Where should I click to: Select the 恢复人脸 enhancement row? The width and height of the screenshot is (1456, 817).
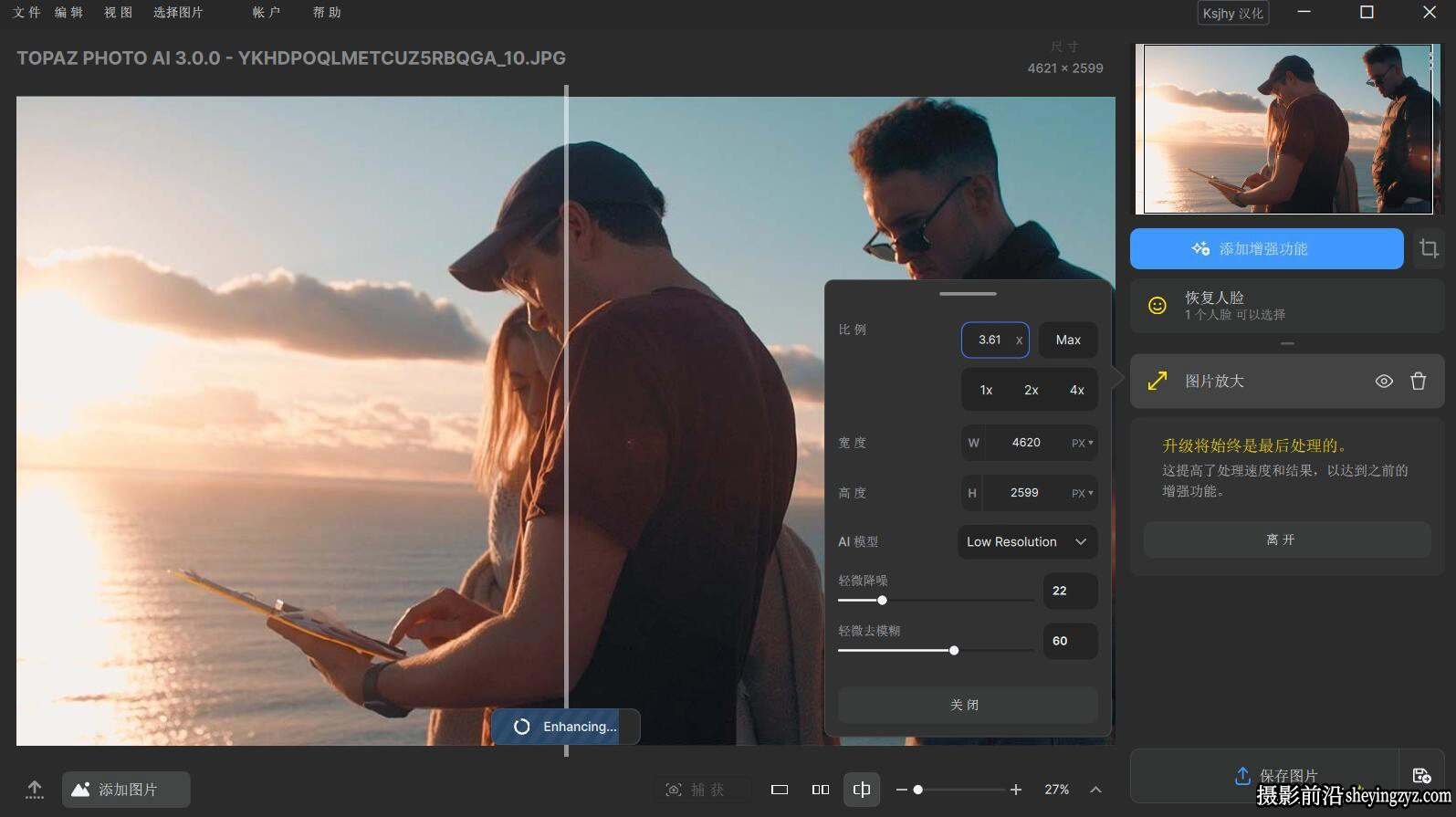1287,306
